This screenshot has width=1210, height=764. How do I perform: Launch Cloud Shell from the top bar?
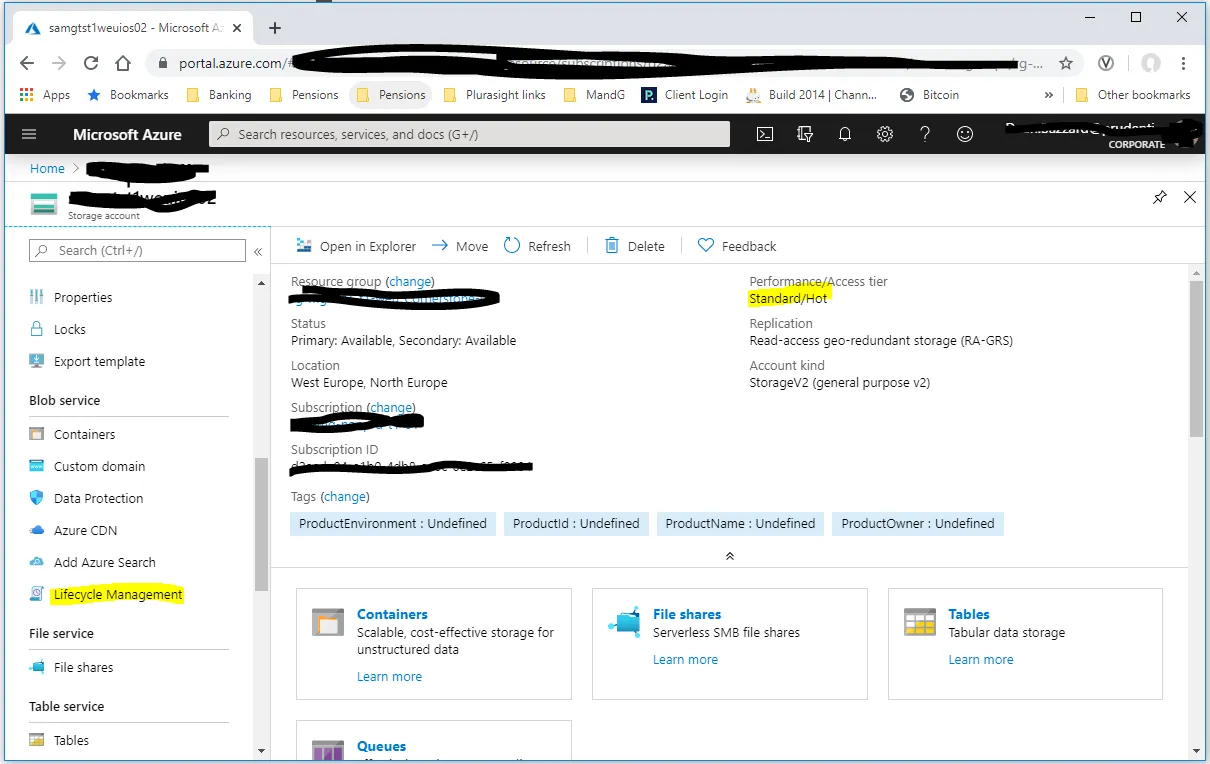[765, 134]
